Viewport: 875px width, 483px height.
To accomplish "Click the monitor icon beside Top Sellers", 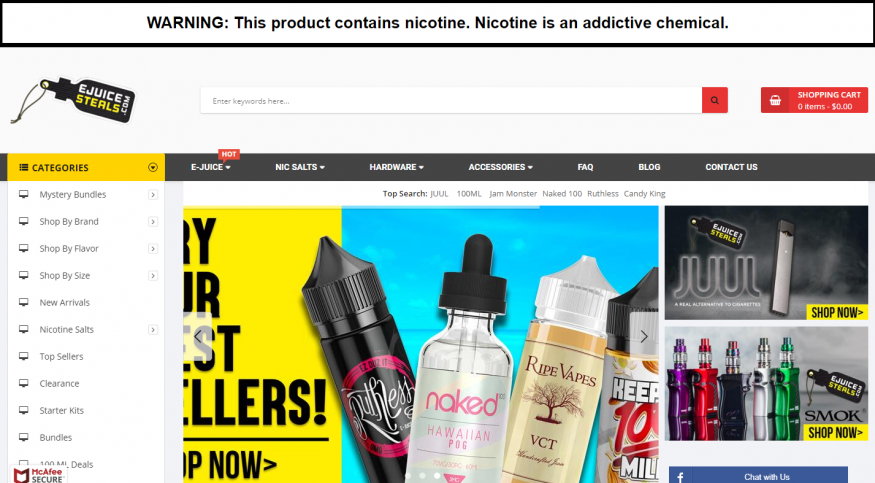I will [x=23, y=356].
